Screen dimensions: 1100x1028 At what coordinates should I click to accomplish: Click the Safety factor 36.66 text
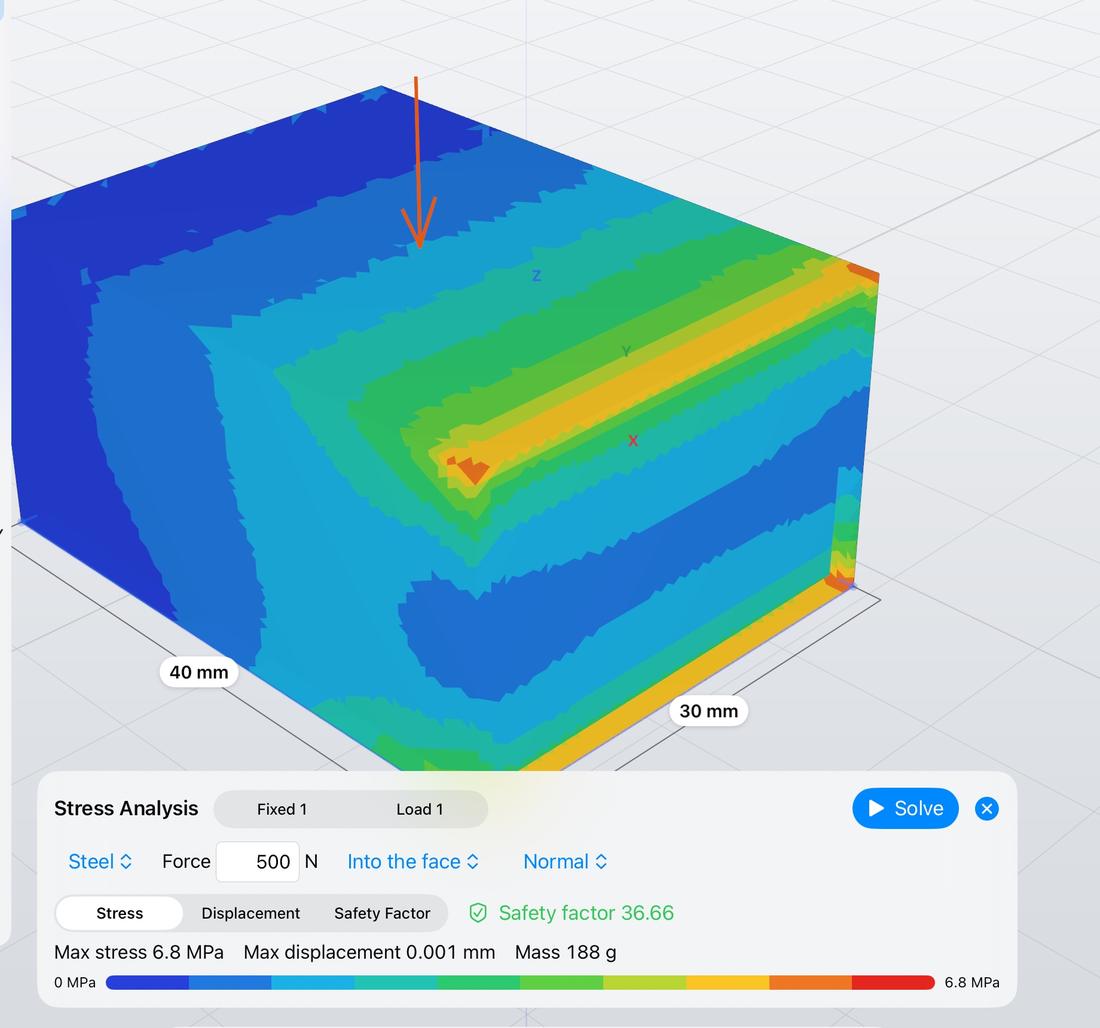(x=586, y=913)
